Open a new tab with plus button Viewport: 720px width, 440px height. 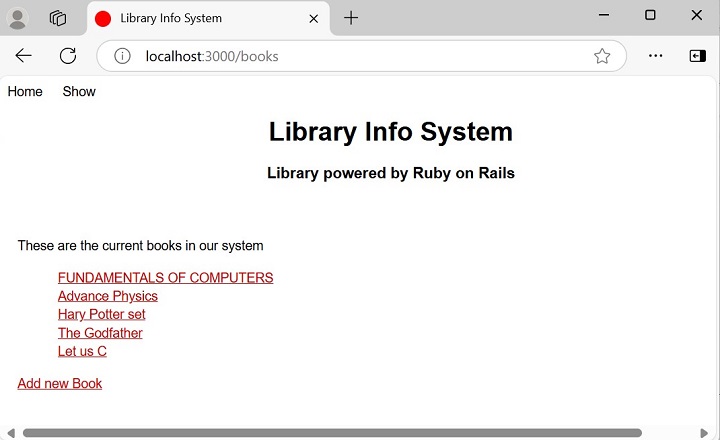pyautogui.click(x=351, y=18)
